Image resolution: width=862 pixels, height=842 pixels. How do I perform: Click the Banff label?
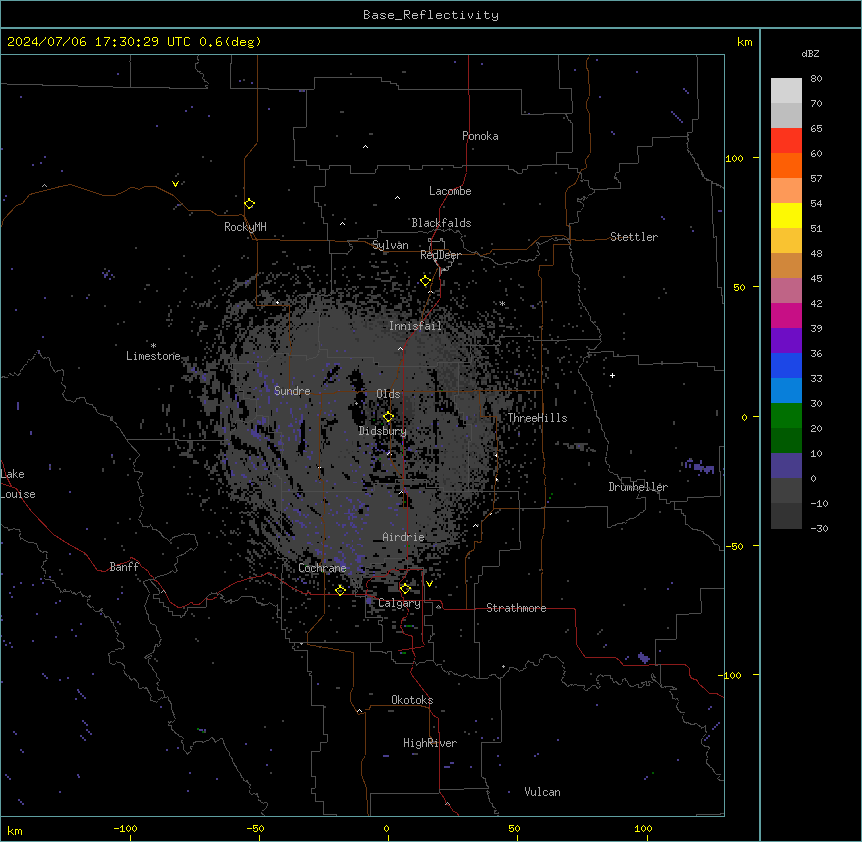[124, 567]
